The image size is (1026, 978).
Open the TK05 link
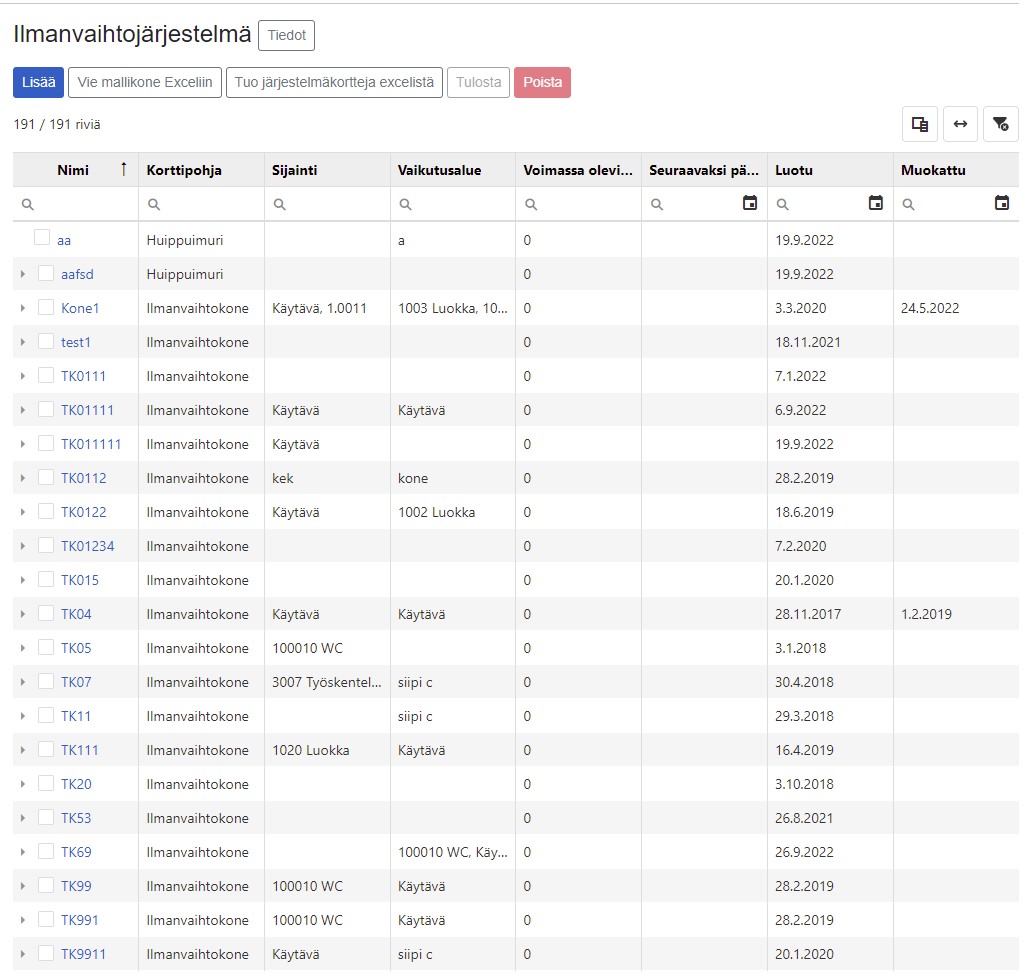[x=76, y=648]
